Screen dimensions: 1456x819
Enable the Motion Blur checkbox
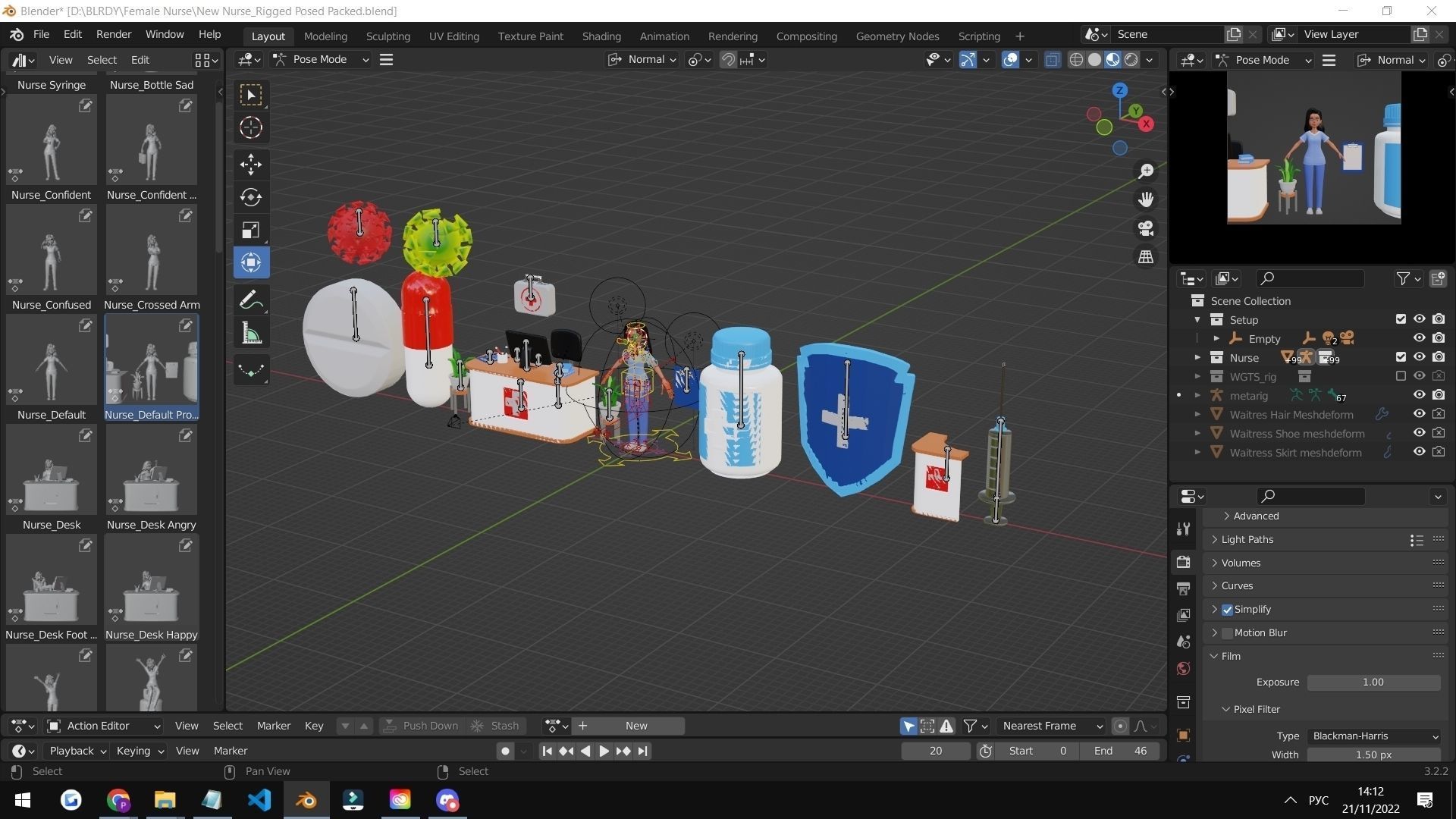(1228, 633)
